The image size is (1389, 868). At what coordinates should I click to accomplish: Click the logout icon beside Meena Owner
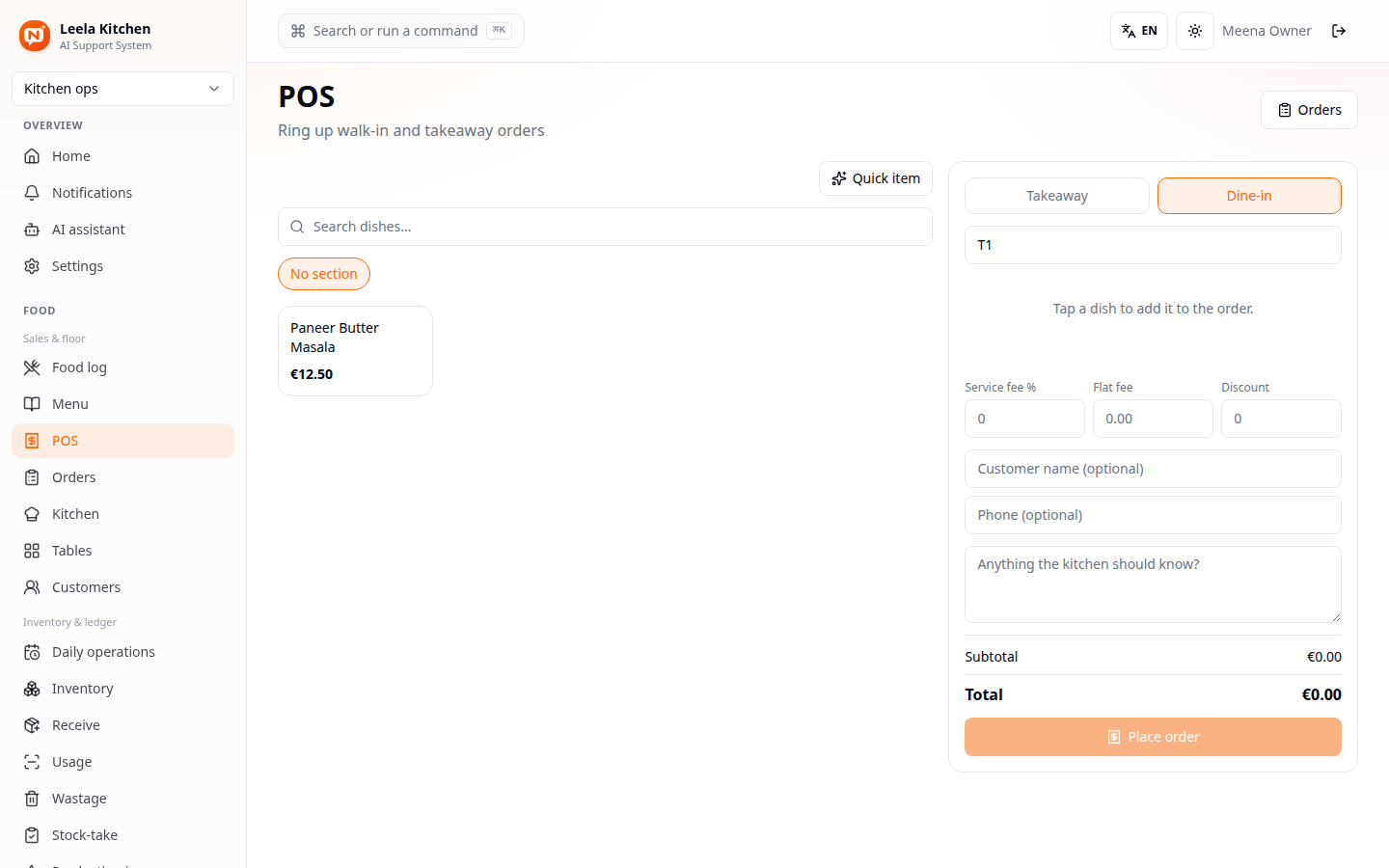[1339, 31]
